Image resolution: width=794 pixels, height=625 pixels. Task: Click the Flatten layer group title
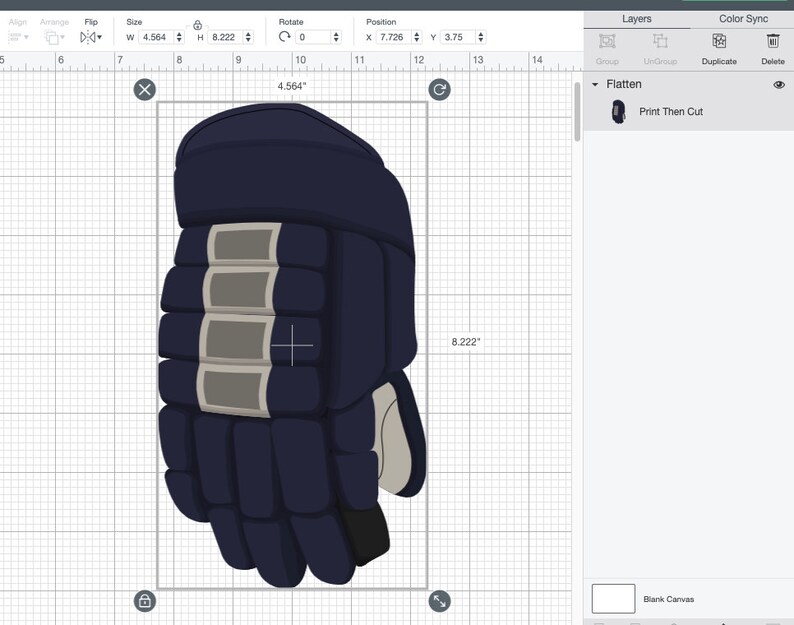pos(624,84)
